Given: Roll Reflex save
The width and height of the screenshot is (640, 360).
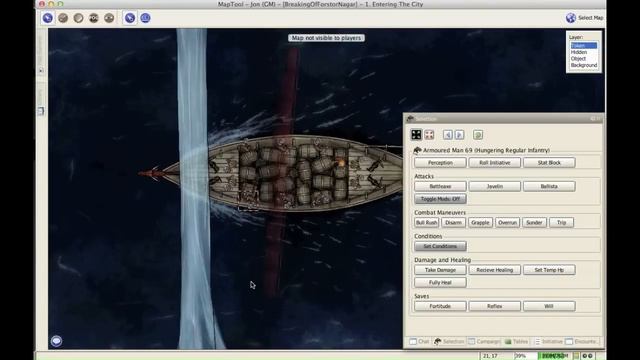Looking at the screenshot, I should click(495, 306).
